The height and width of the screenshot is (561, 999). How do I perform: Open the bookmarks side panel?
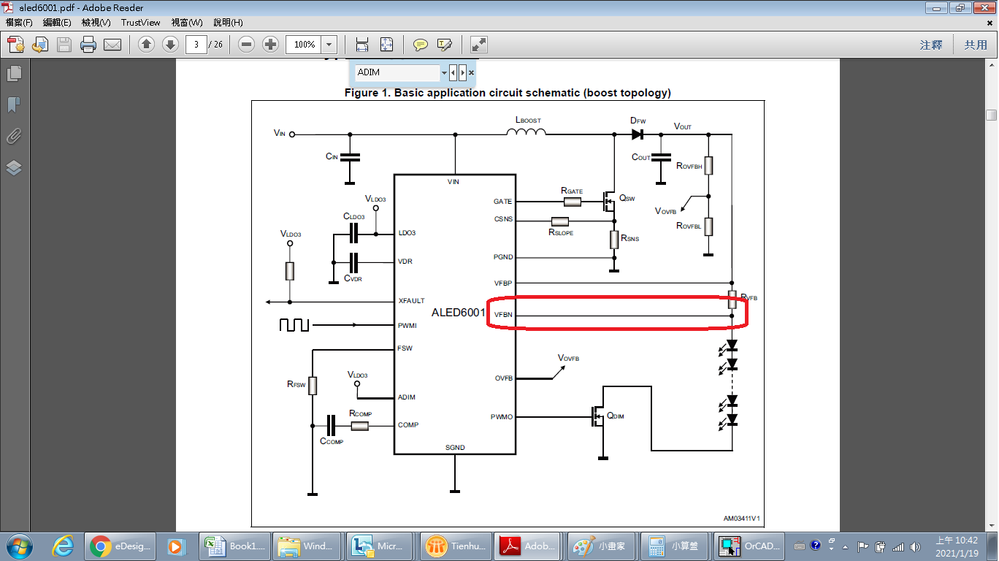point(14,104)
